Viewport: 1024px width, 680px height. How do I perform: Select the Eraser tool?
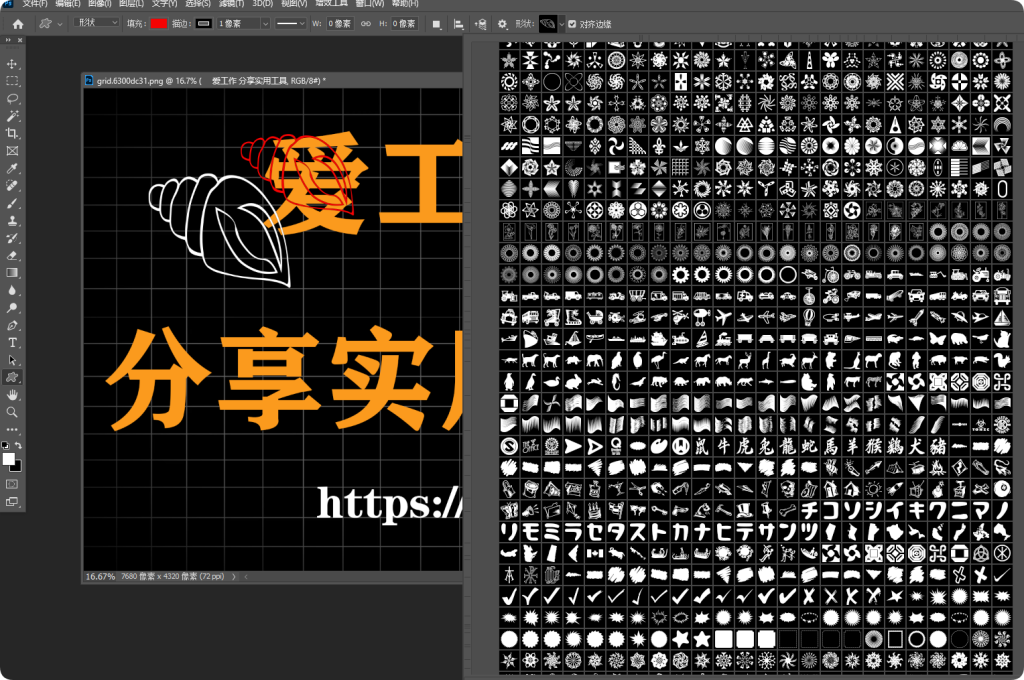pyautogui.click(x=13, y=256)
